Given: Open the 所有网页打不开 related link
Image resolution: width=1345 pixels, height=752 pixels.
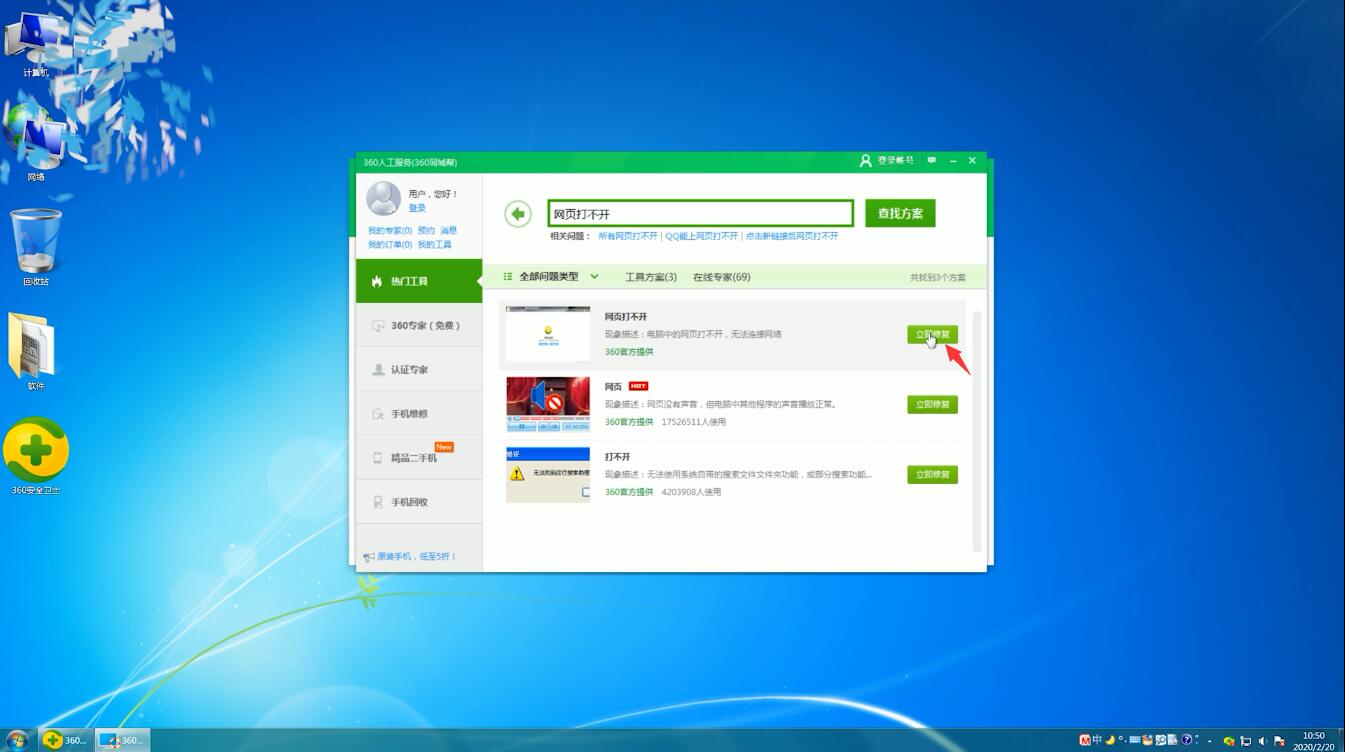Looking at the screenshot, I should tap(628, 236).
